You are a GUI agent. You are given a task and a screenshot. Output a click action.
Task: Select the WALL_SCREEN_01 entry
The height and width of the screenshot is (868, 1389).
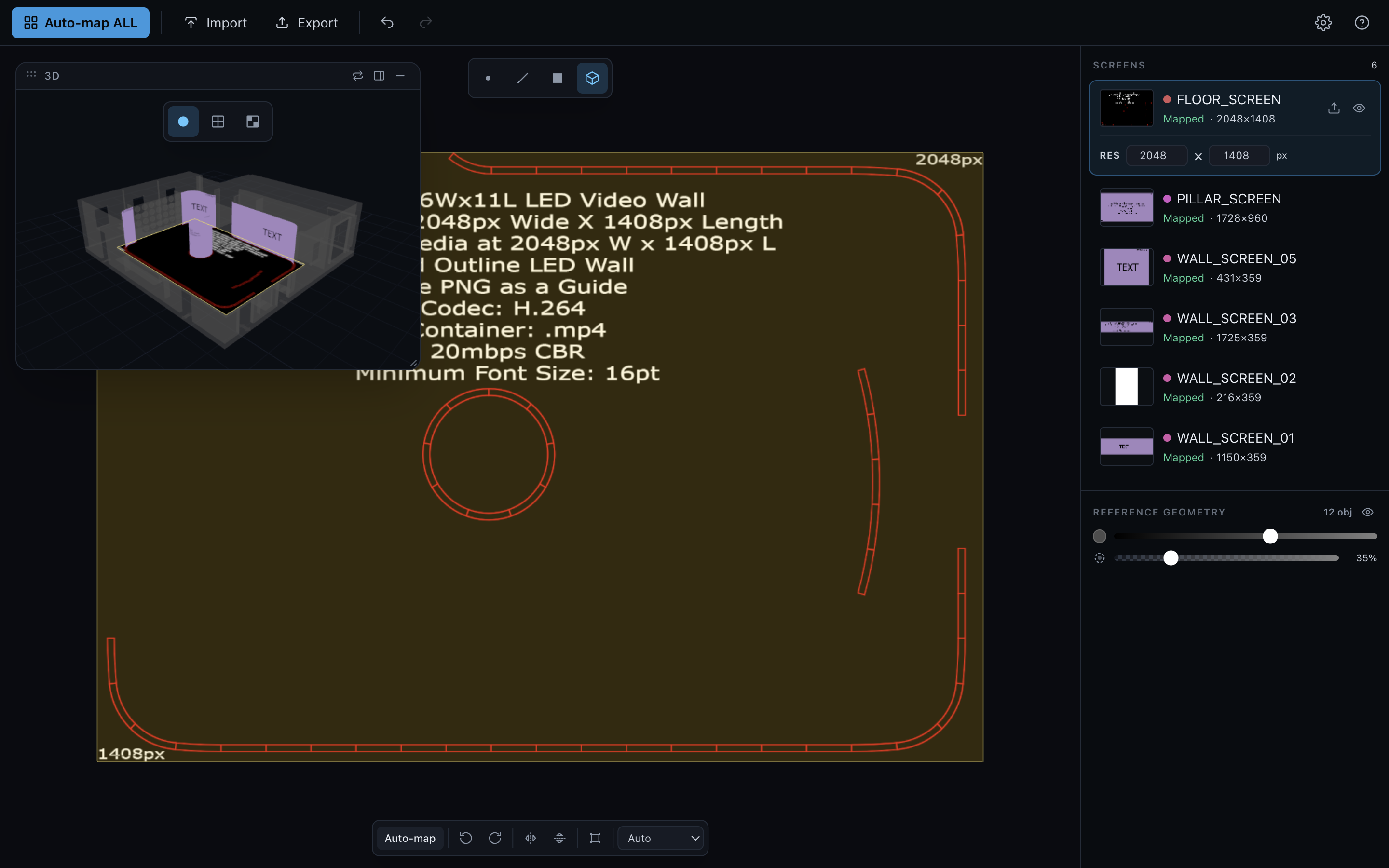tap(1234, 447)
